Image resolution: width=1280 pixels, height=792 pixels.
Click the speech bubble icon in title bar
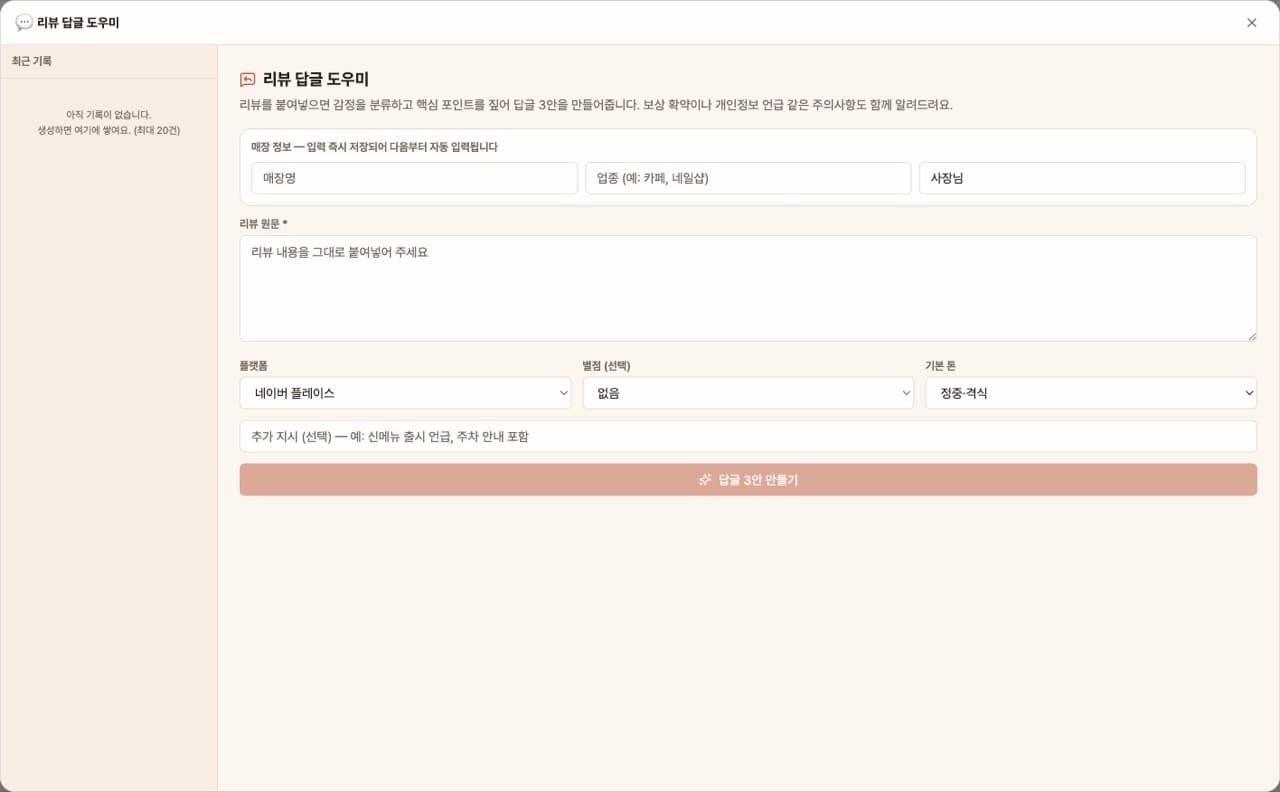coord(24,22)
